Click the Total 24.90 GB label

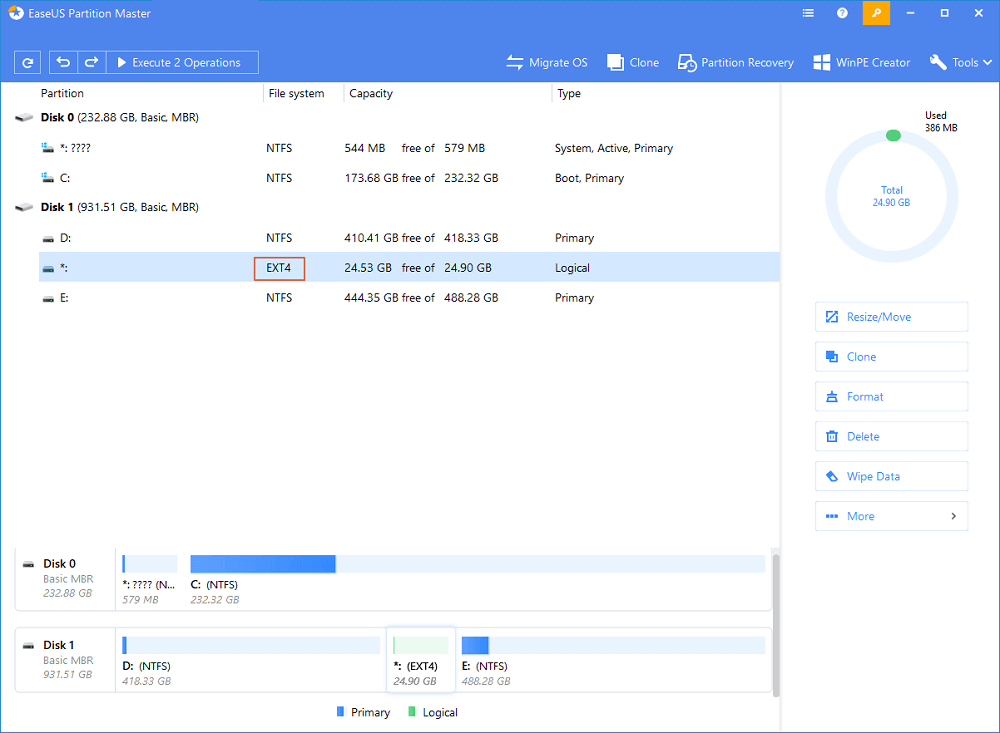coord(891,196)
